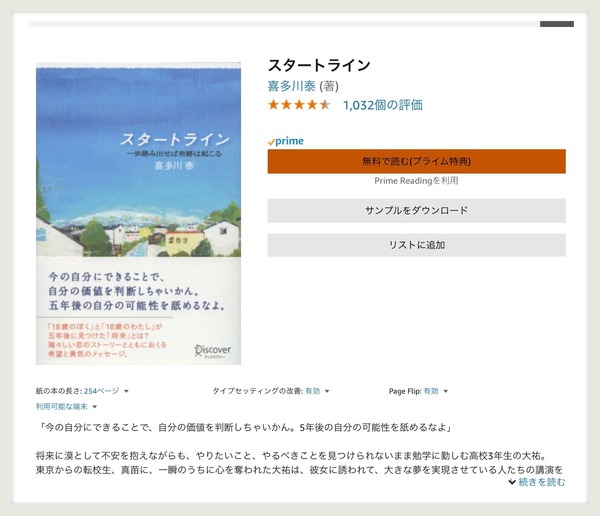Screen dimensions: 600x516
Task: Open author 喜多川泰 link
Action: point(291,86)
